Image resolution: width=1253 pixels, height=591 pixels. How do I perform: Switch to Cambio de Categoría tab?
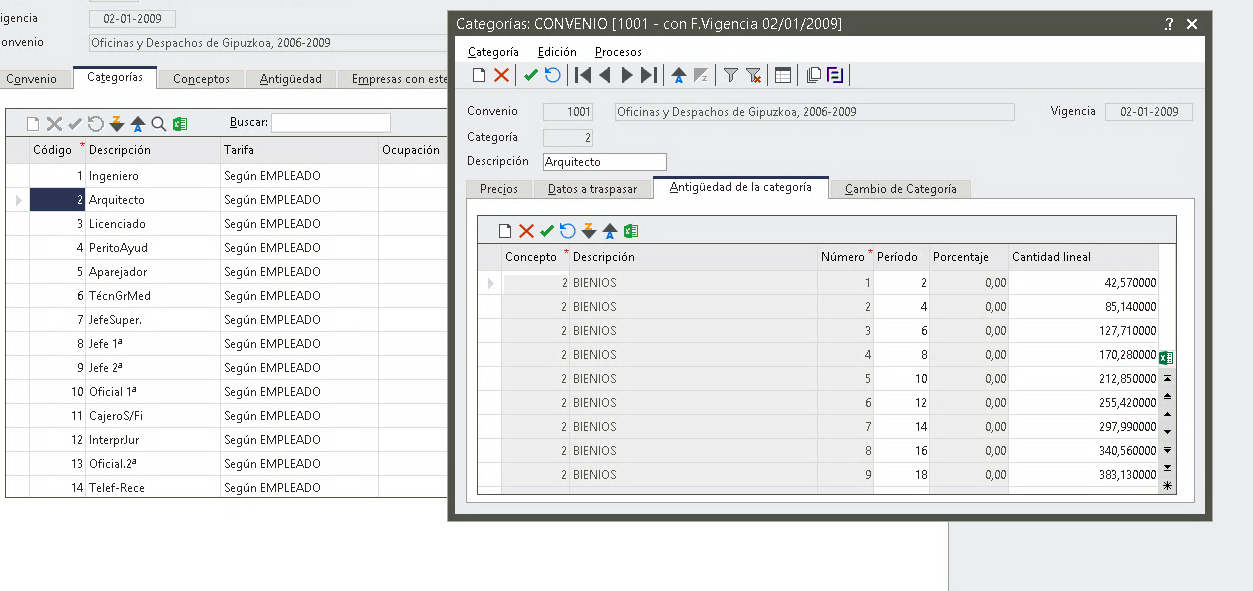click(900, 188)
